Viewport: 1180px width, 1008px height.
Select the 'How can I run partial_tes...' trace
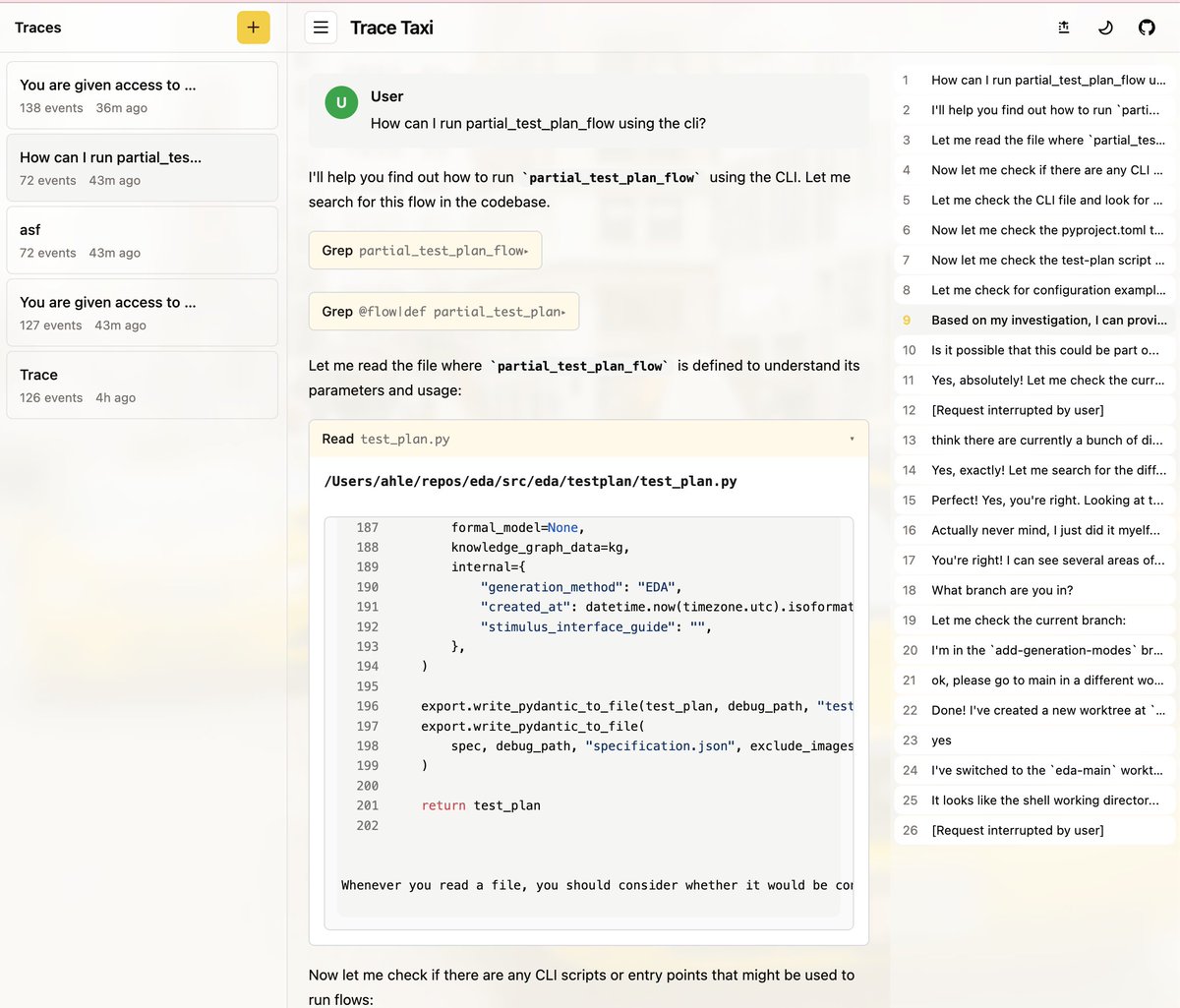[142, 167]
